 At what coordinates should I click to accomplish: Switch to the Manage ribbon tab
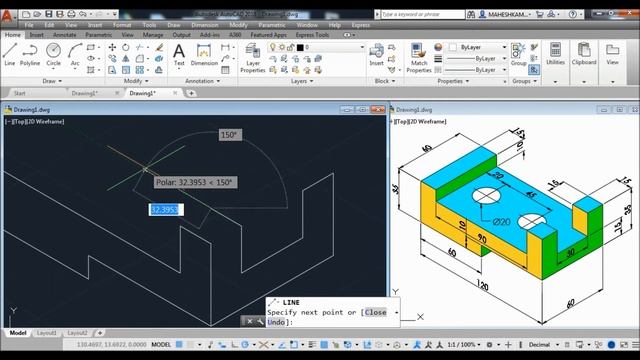click(153, 35)
